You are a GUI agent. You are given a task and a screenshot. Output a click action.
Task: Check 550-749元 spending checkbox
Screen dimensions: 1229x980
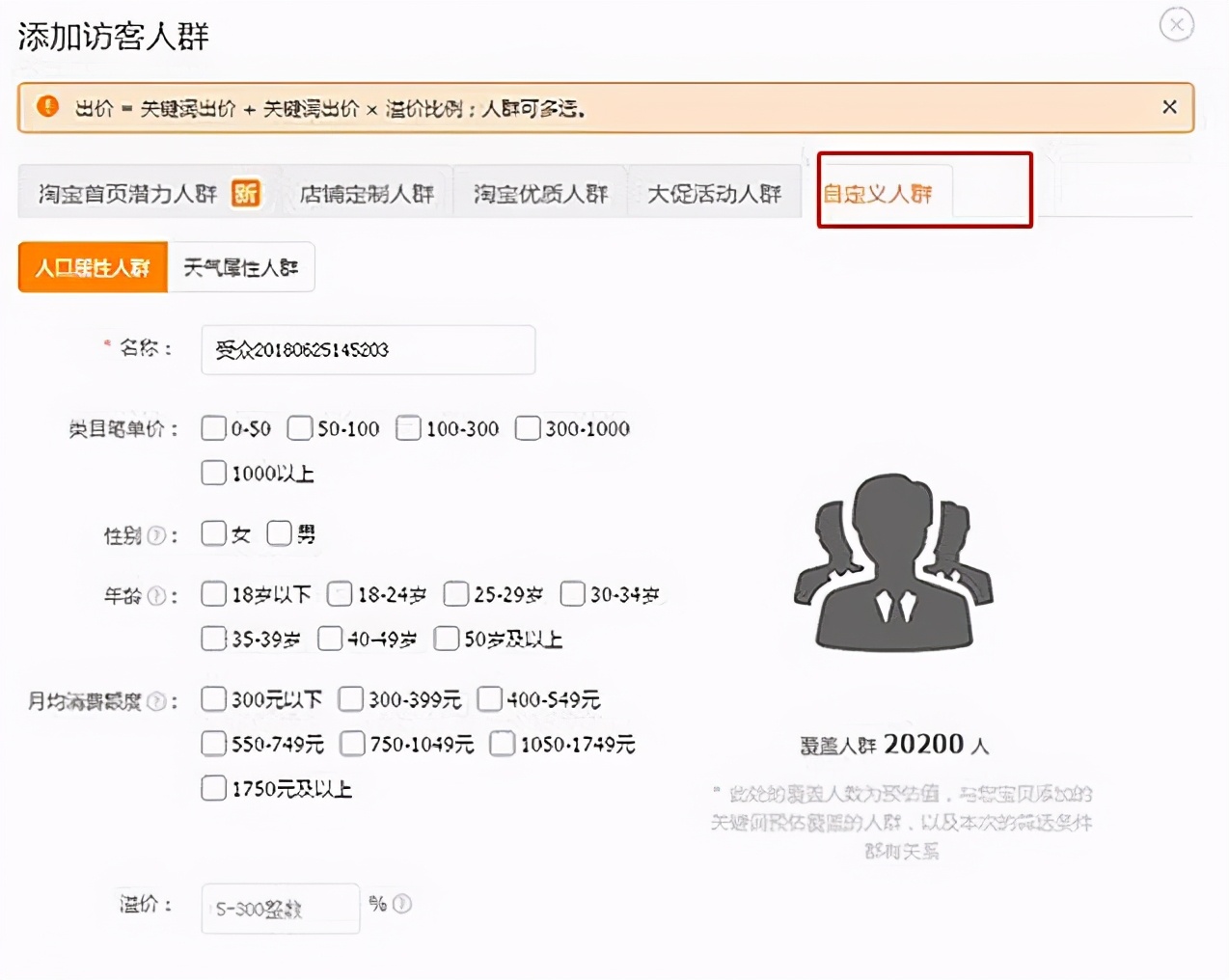(x=213, y=744)
